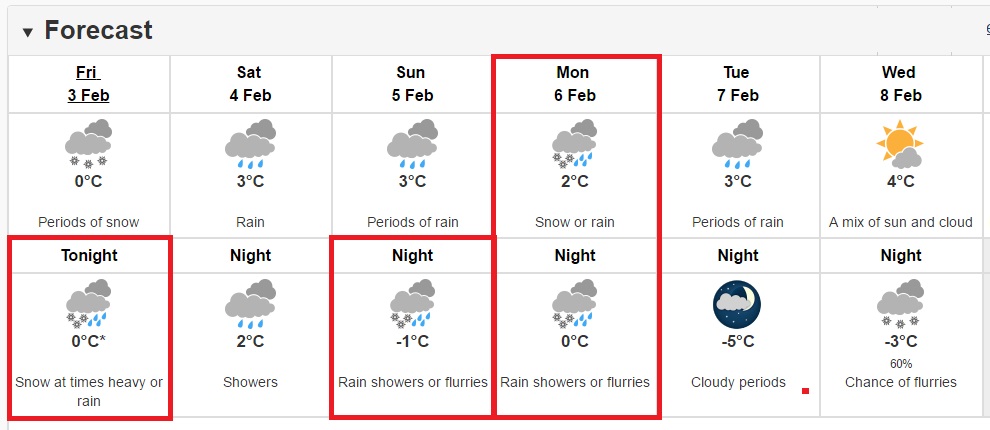The width and height of the screenshot is (990, 430).
Task: Click the Monday night flurries icon
Action: [x=574, y=304]
